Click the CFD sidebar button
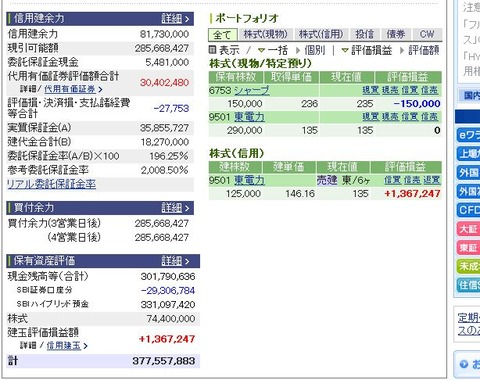The image size is (480, 380). click(x=468, y=210)
